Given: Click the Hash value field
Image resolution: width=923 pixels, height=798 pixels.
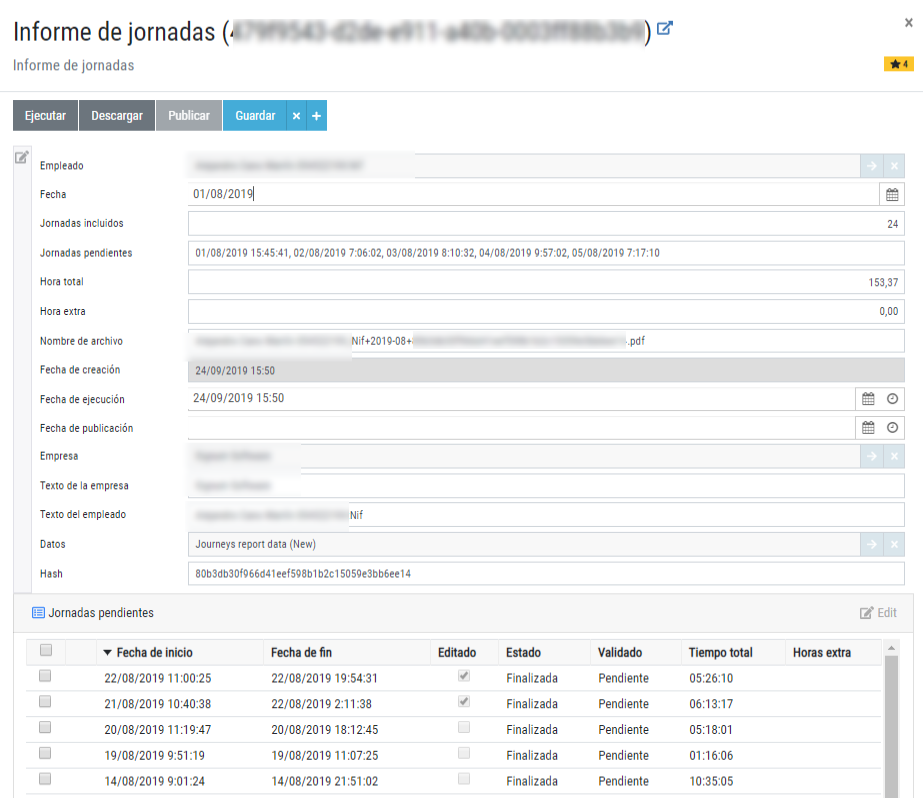Looking at the screenshot, I should click(x=546, y=574).
